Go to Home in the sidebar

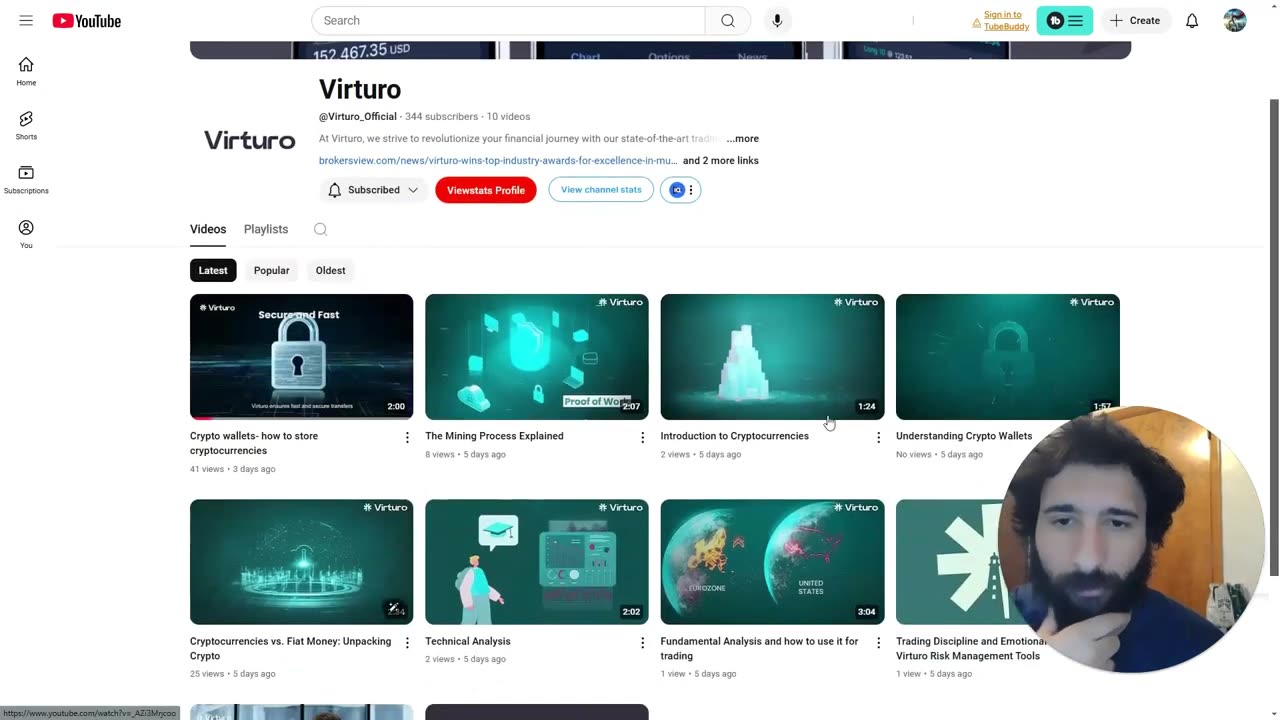pos(26,71)
